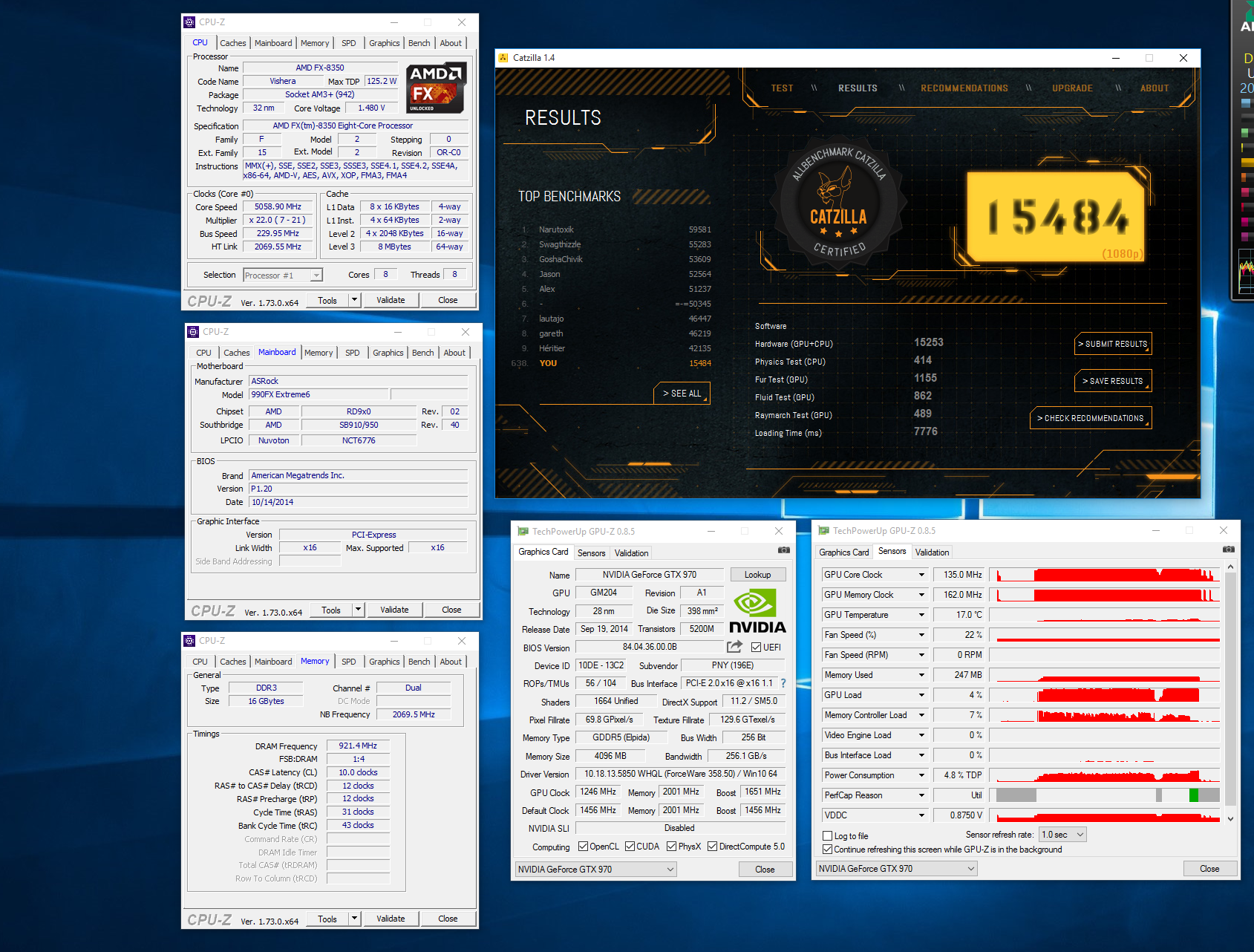
Task: Toggle Continue refreshing in background checkbox
Action: pos(828,850)
